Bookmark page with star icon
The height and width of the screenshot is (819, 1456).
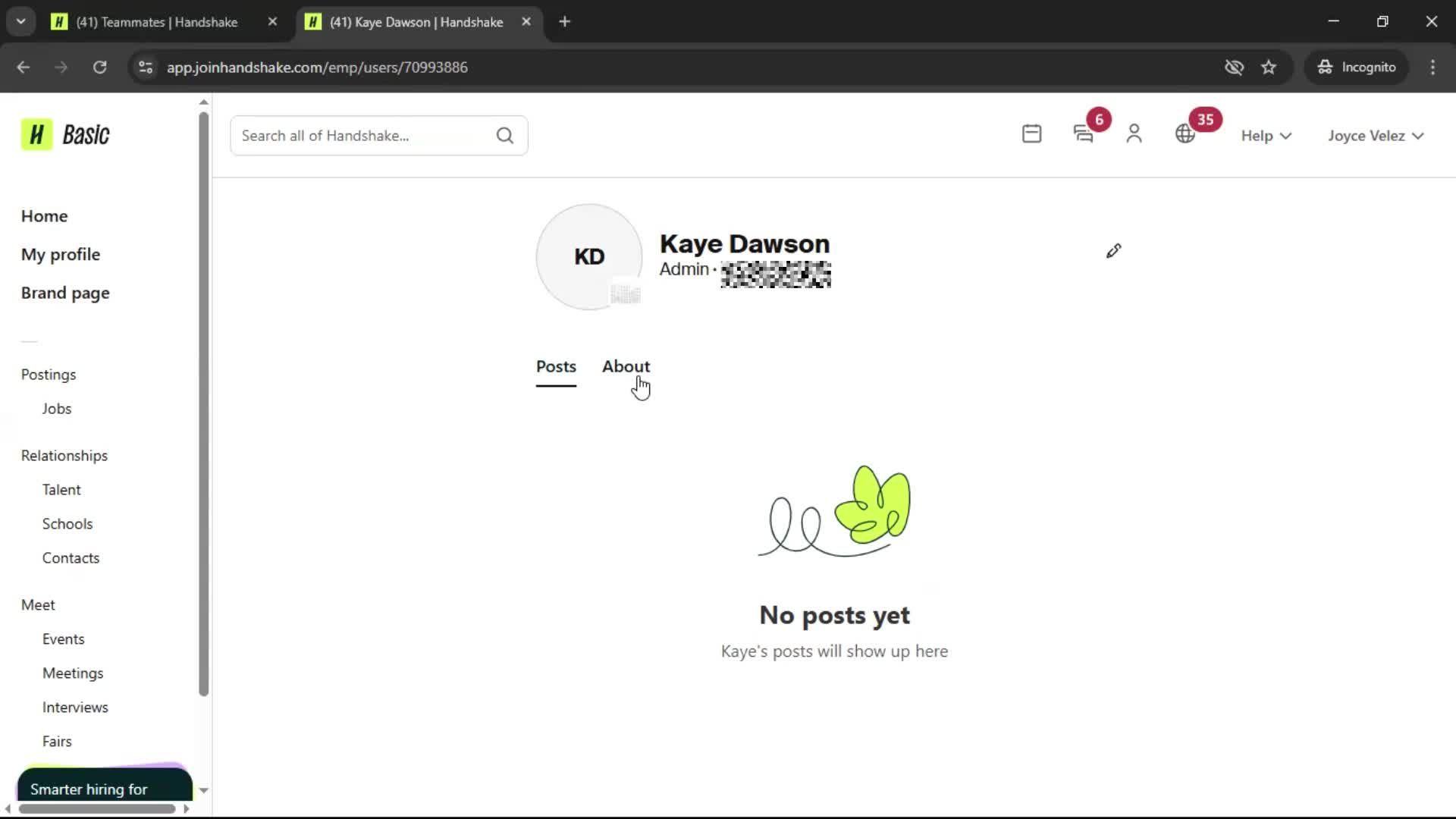[x=1269, y=67]
